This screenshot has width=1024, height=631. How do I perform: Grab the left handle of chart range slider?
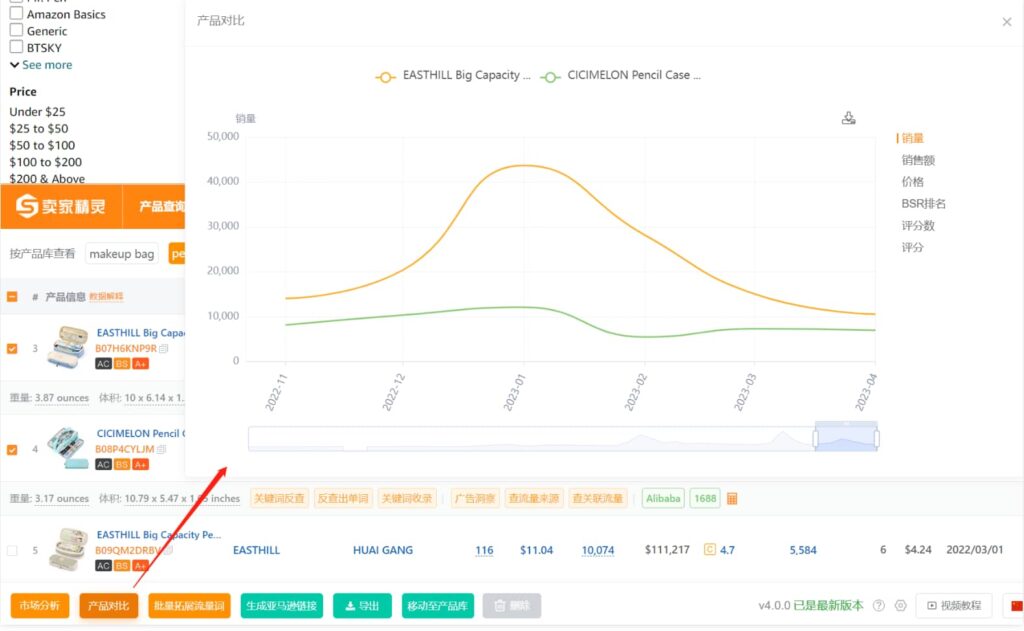816,438
